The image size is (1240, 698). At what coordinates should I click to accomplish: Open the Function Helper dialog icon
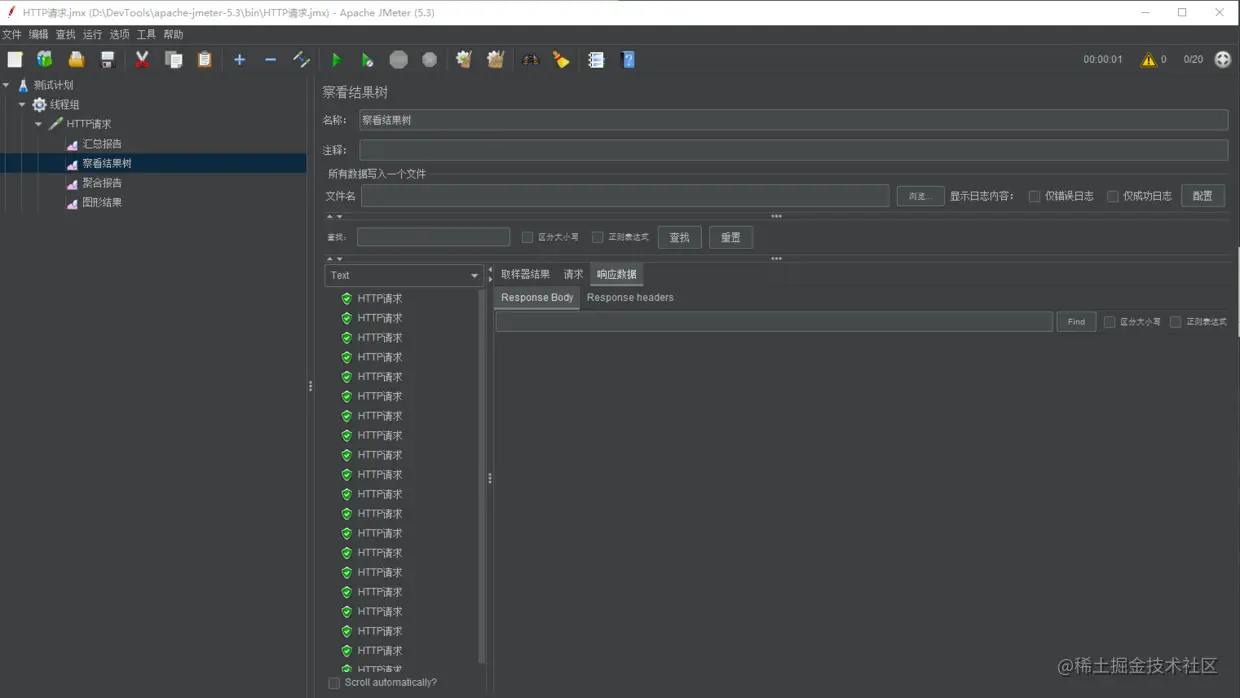pos(596,60)
